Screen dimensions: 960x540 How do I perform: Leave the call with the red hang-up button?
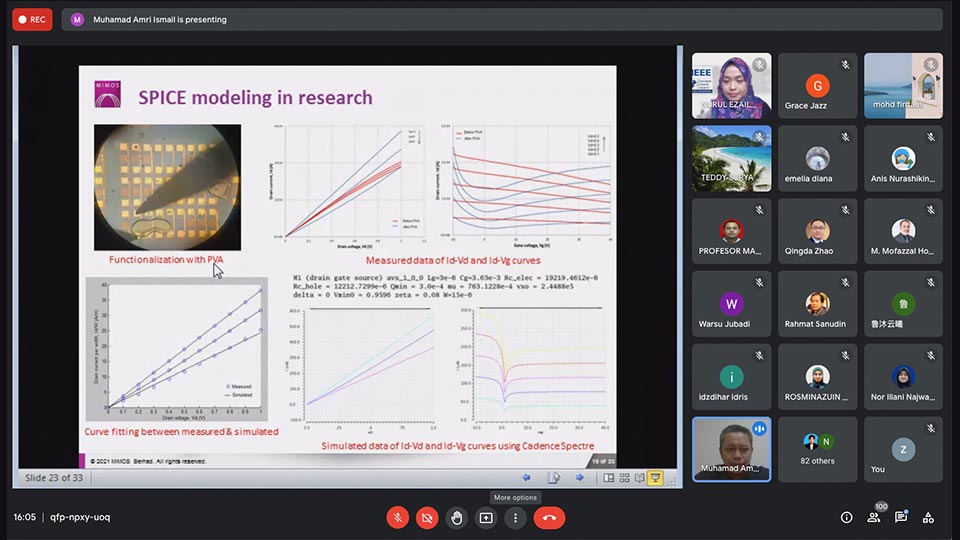point(548,517)
